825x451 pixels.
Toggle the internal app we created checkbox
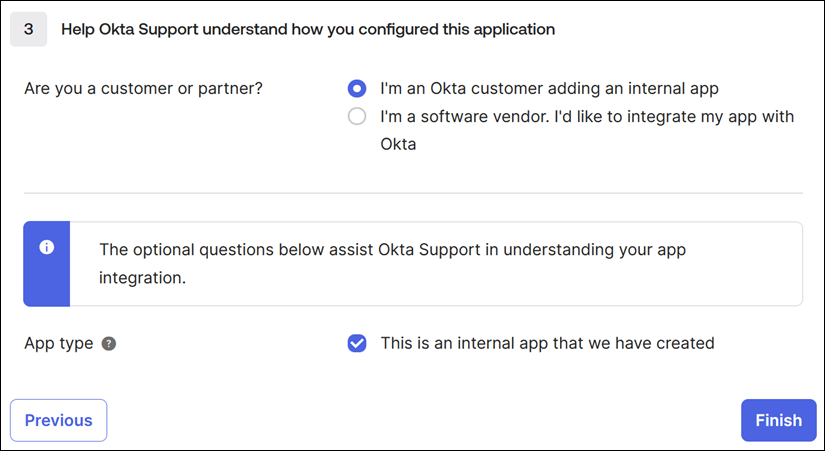(357, 344)
